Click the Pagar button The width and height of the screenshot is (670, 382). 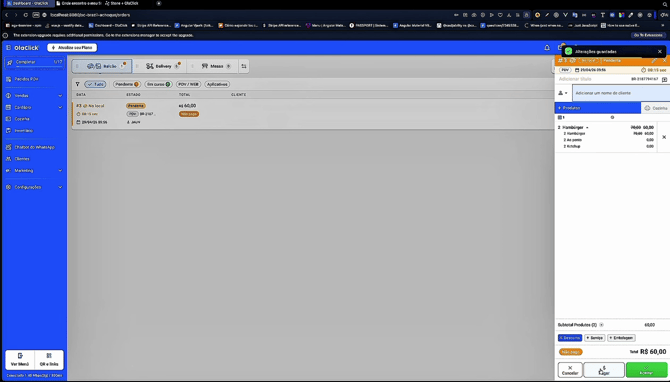[x=604, y=370]
